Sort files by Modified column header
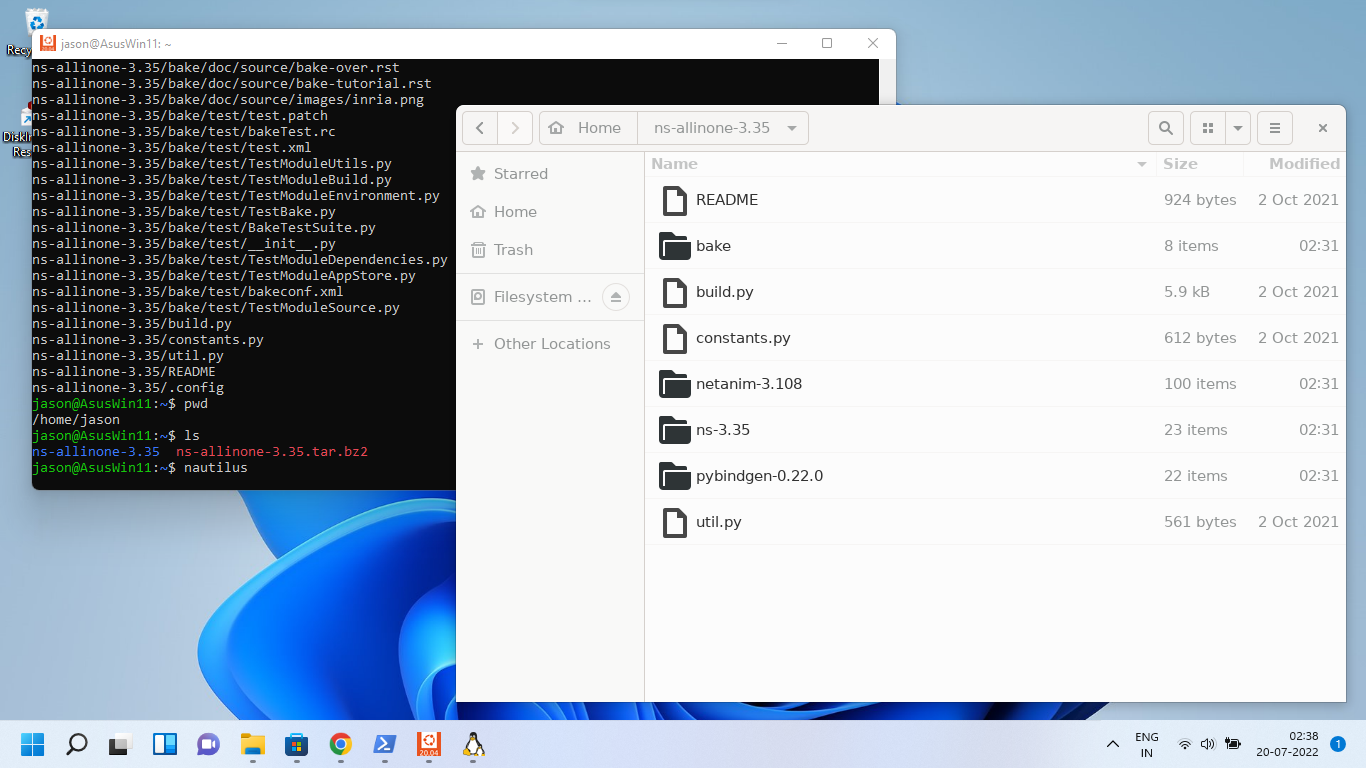1366x768 pixels. (1294, 164)
